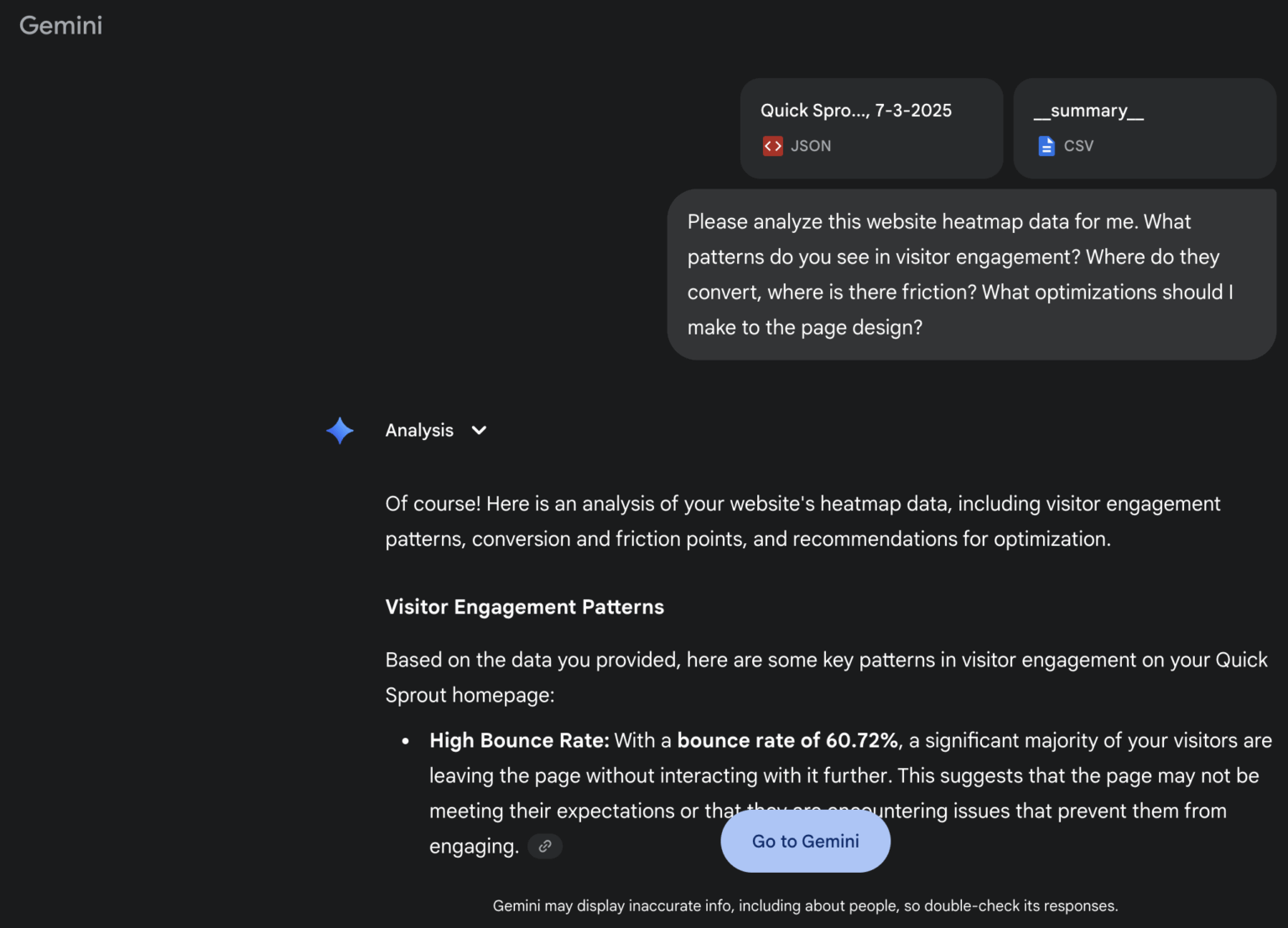Expand the Analysis section chevron
The image size is (1288, 928).
tap(478, 430)
